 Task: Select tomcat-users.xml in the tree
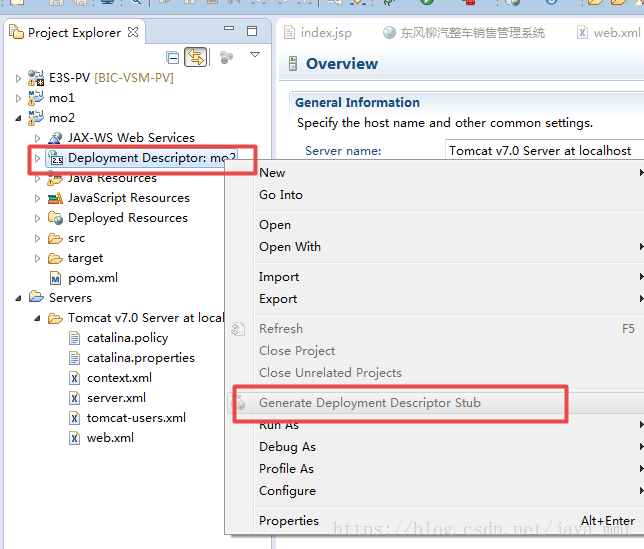tap(136, 418)
